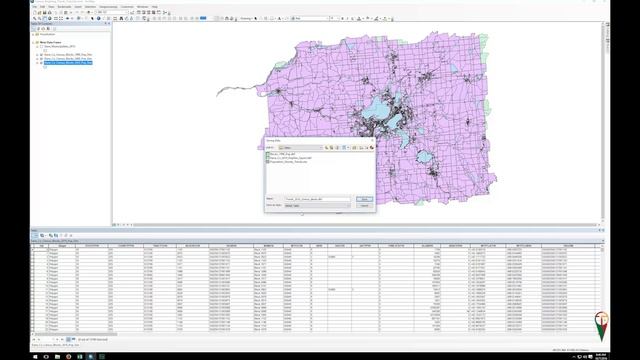Go back to previous map extent
This screenshot has width=640, height=360.
[67, 18]
